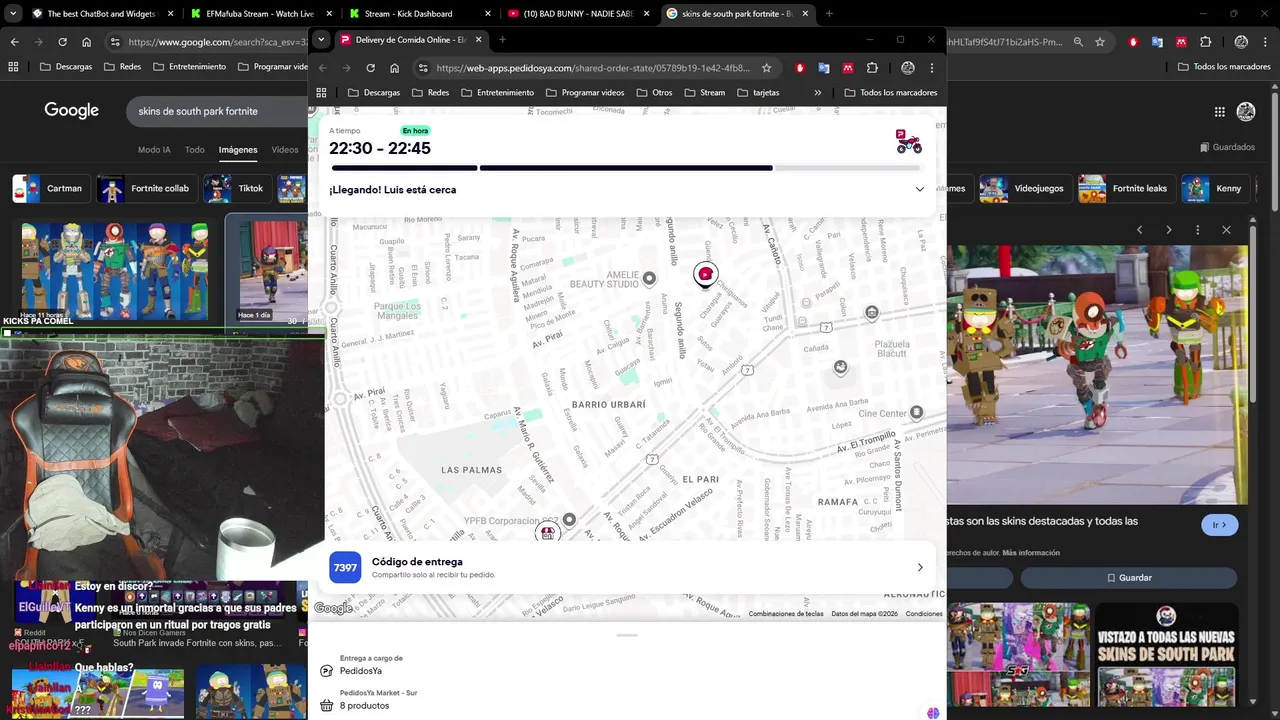View site information for web-apps.pedidosya.com
Image resolution: width=1280 pixels, height=720 pixels.
(x=423, y=68)
